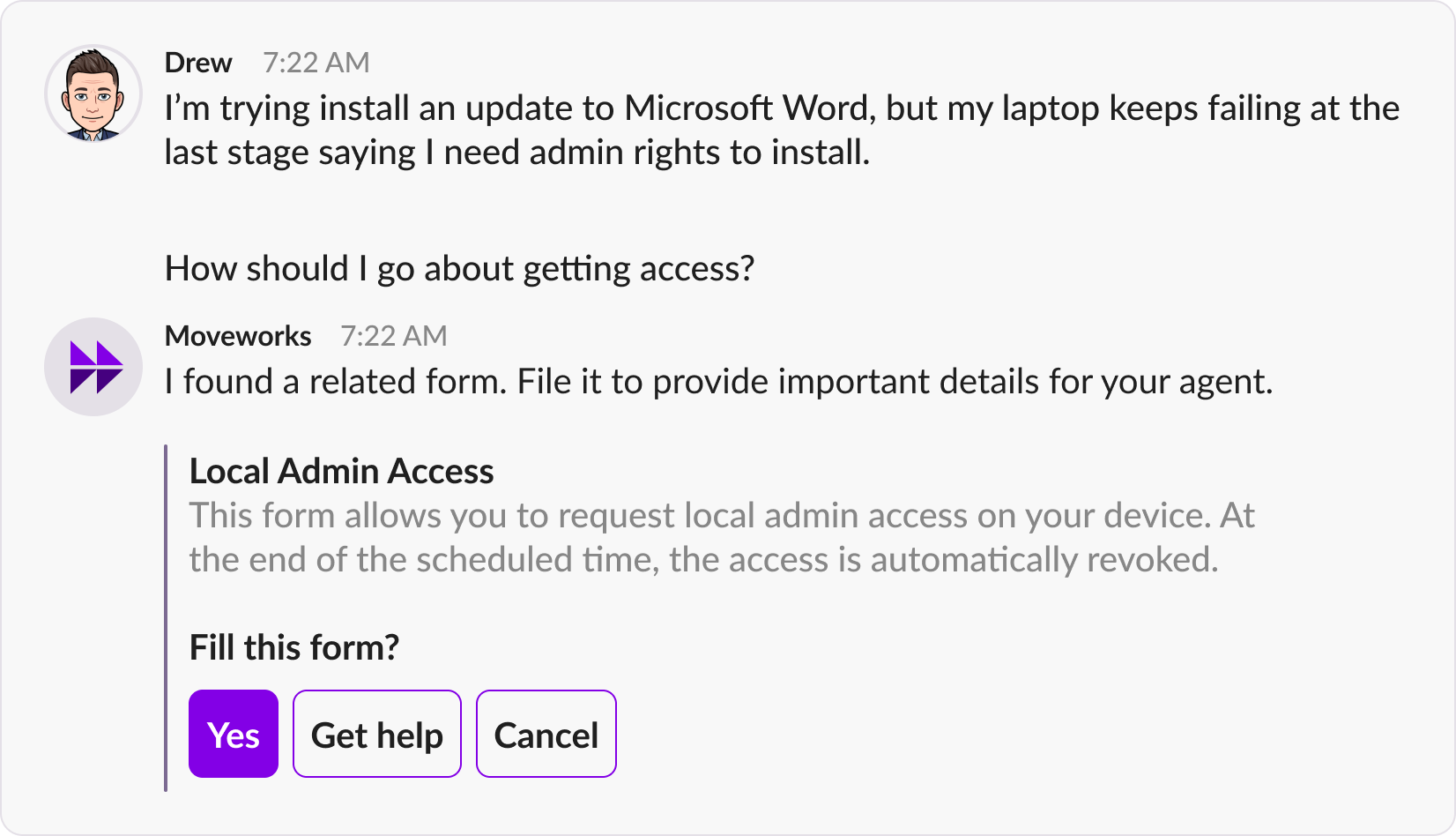Click the 7:22 AM timestamp beside Drew
Image resolution: width=1456 pixels, height=836 pixels.
click(x=316, y=63)
